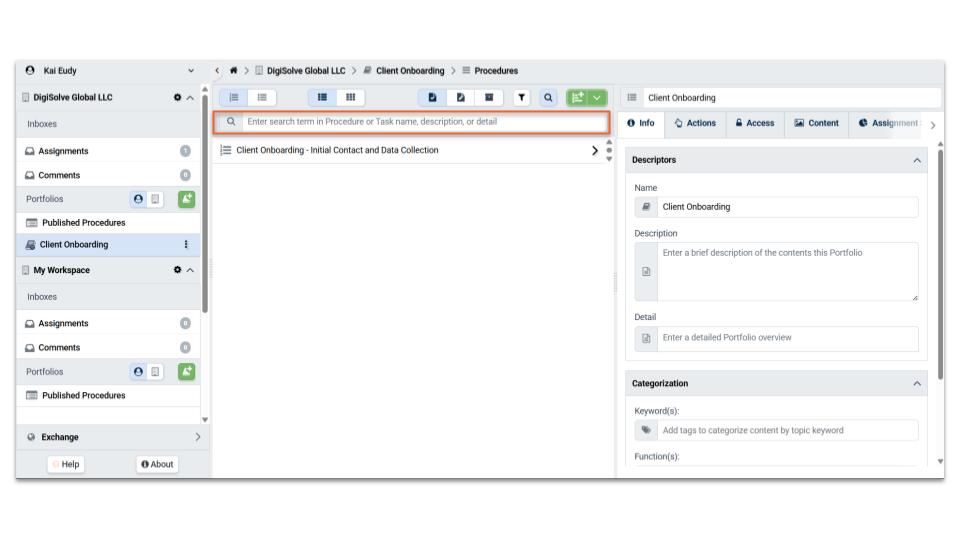Open Published Procedures under DigiSolve Global LLC
960x540 pixels.
pos(108,223)
